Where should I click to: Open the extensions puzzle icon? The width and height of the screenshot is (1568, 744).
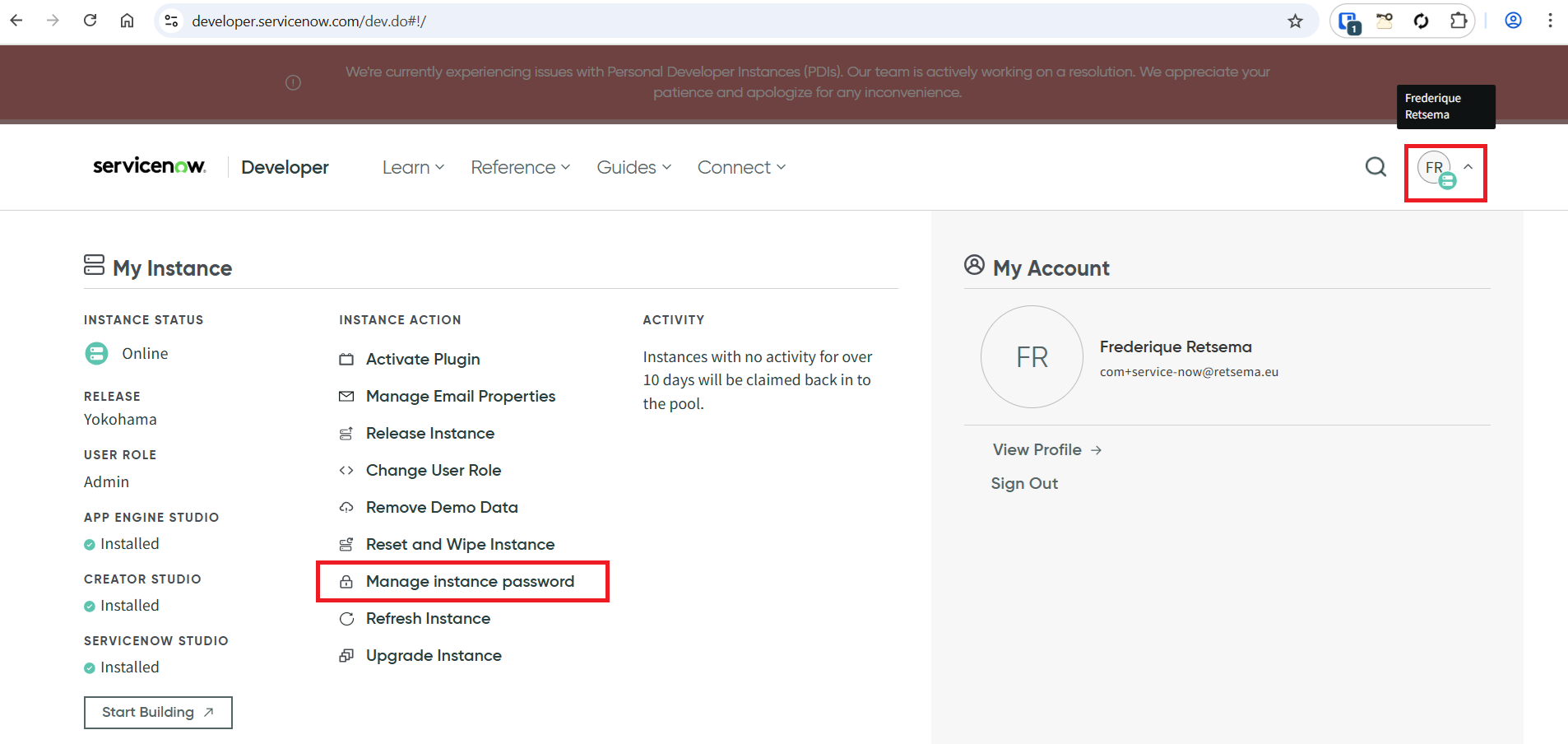pos(1459,21)
